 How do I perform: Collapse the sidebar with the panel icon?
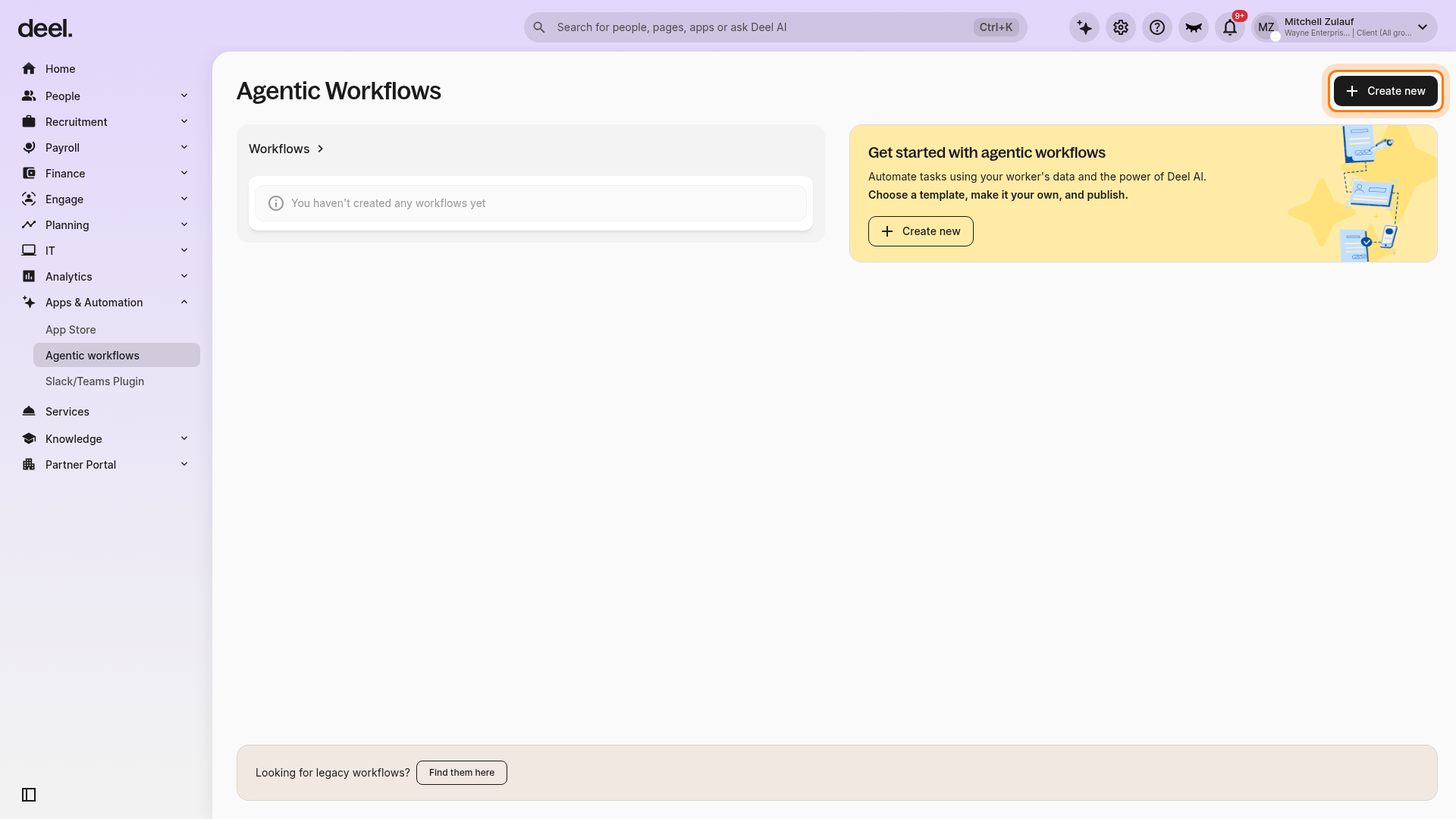pyautogui.click(x=29, y=795)
